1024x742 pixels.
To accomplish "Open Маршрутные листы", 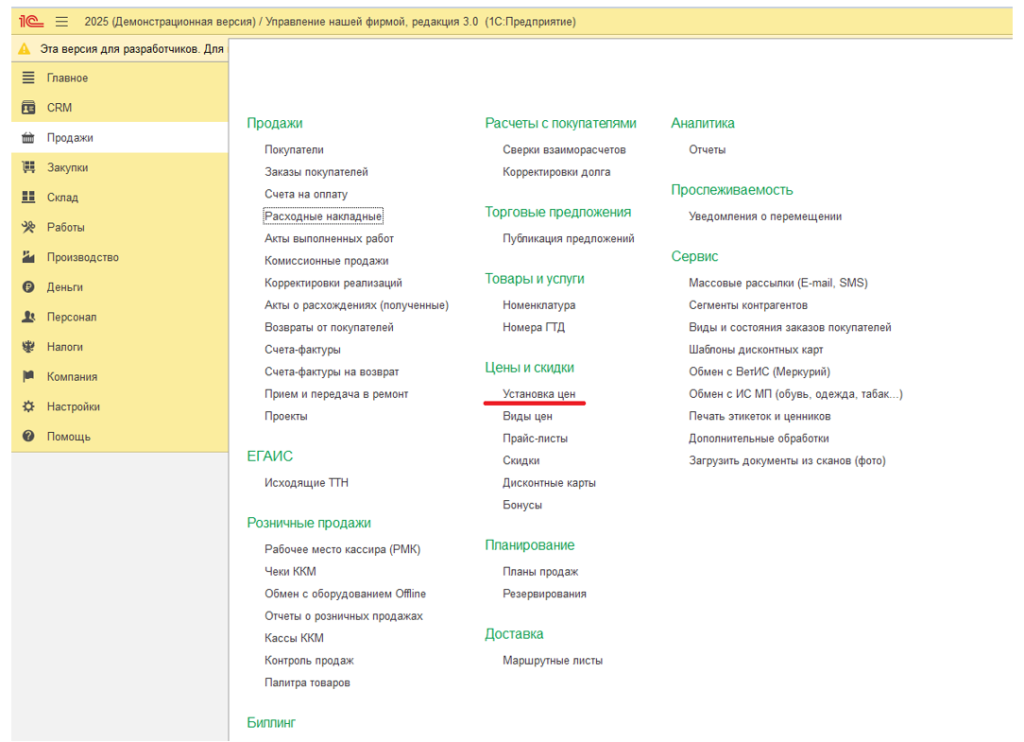I will 552,660.
